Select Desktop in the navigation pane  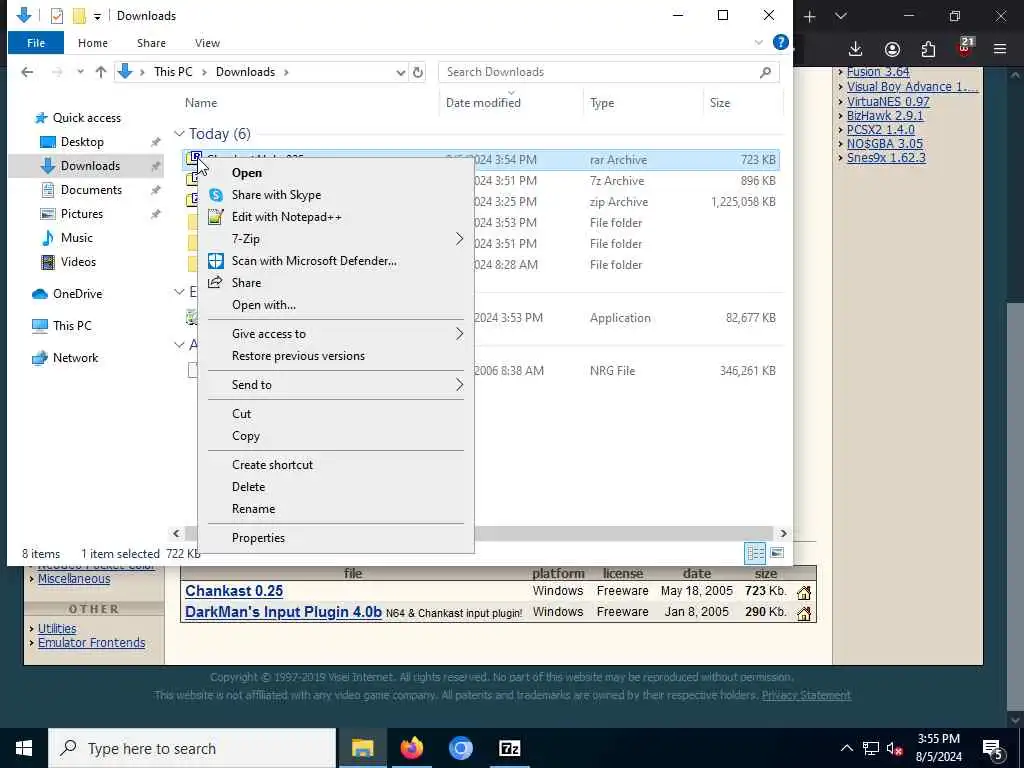(x=82, y=142)
